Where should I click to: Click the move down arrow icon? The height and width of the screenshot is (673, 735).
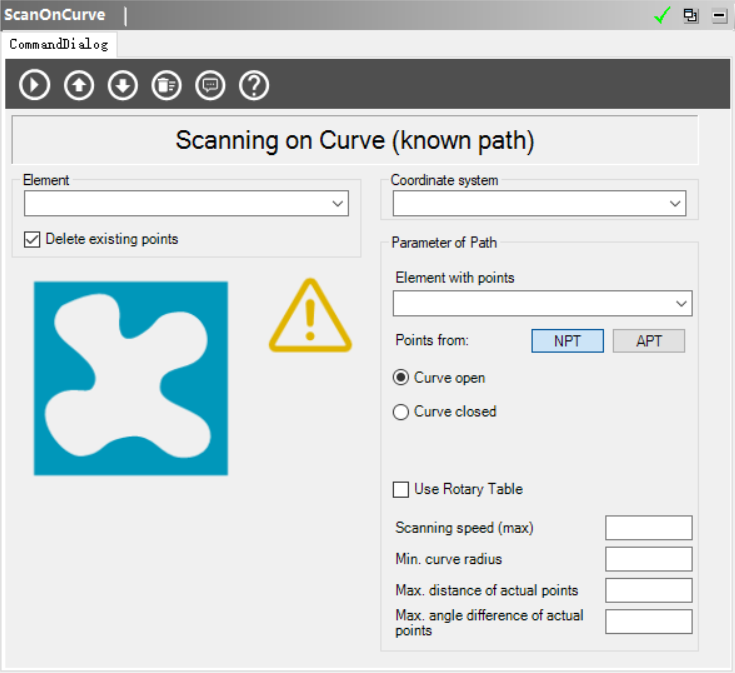tap(122, 85)
